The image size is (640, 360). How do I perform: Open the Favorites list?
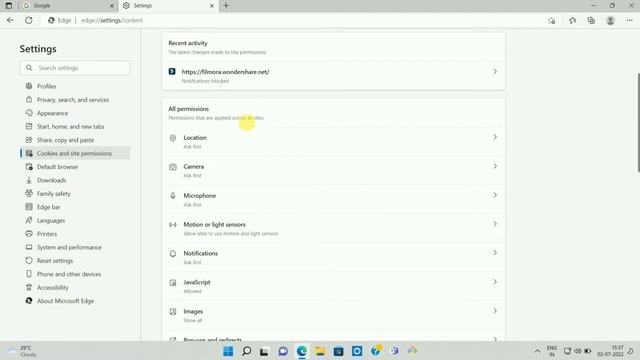click(572, 20)
